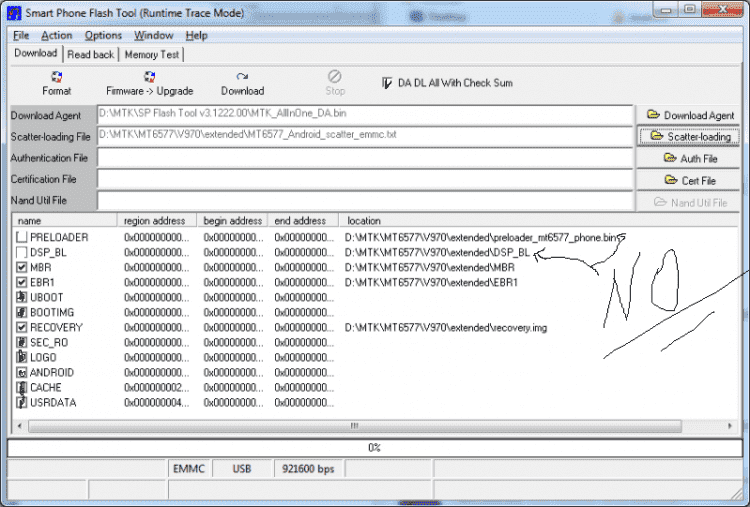Click the Download Agent browse button

coord(690,115)
